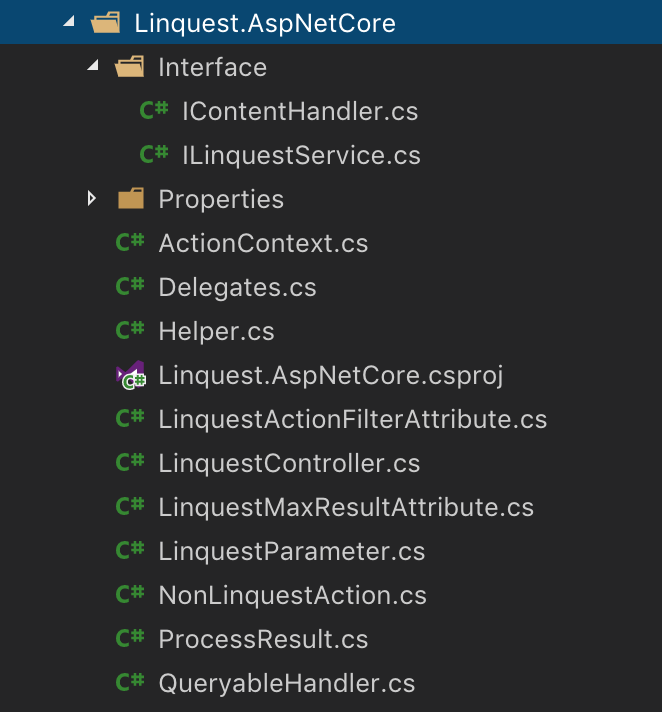The image size is (662, 712).
Task: Select LinquestActionFilterAttribute.cs
Action: (352, 419)
